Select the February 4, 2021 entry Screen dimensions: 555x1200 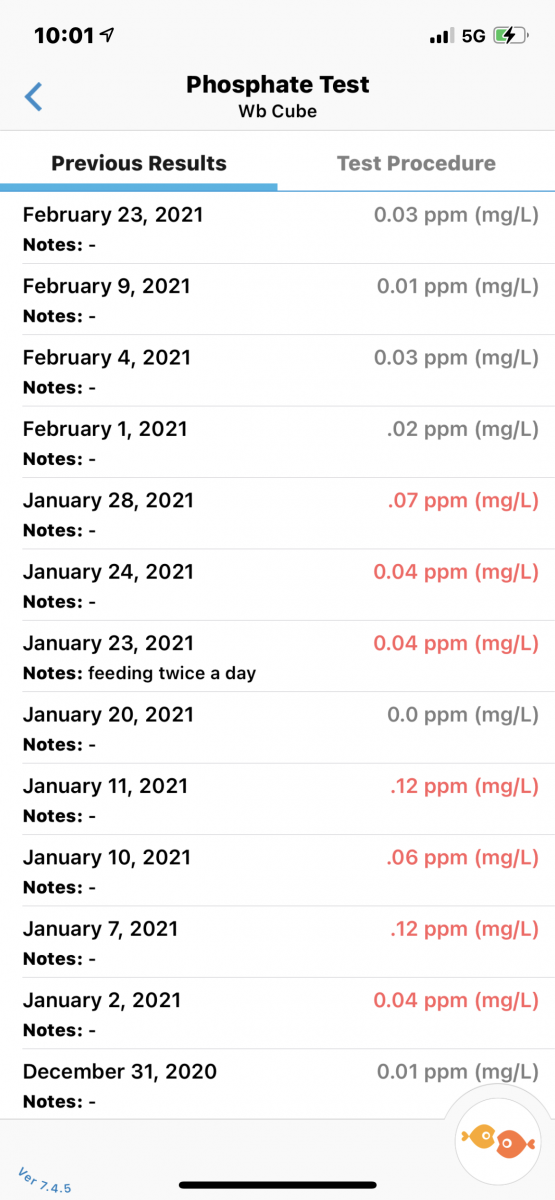coord(277,371)
